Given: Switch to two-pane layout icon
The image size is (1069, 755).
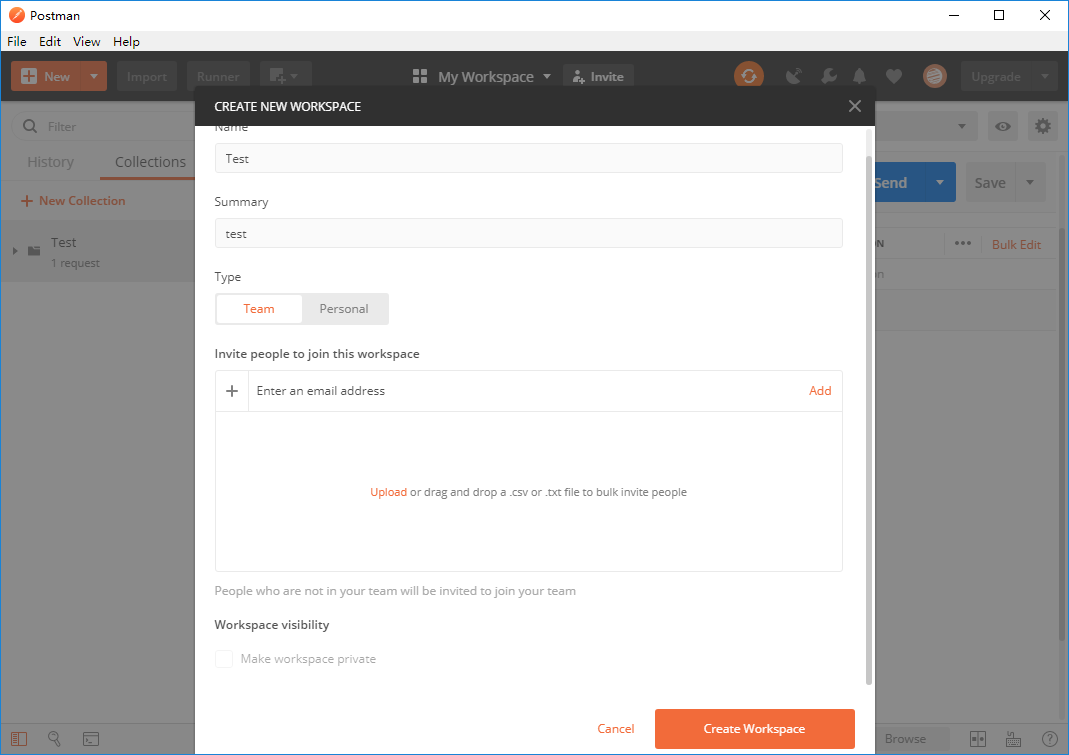Looking at the screenshot, I should point(978,739).
